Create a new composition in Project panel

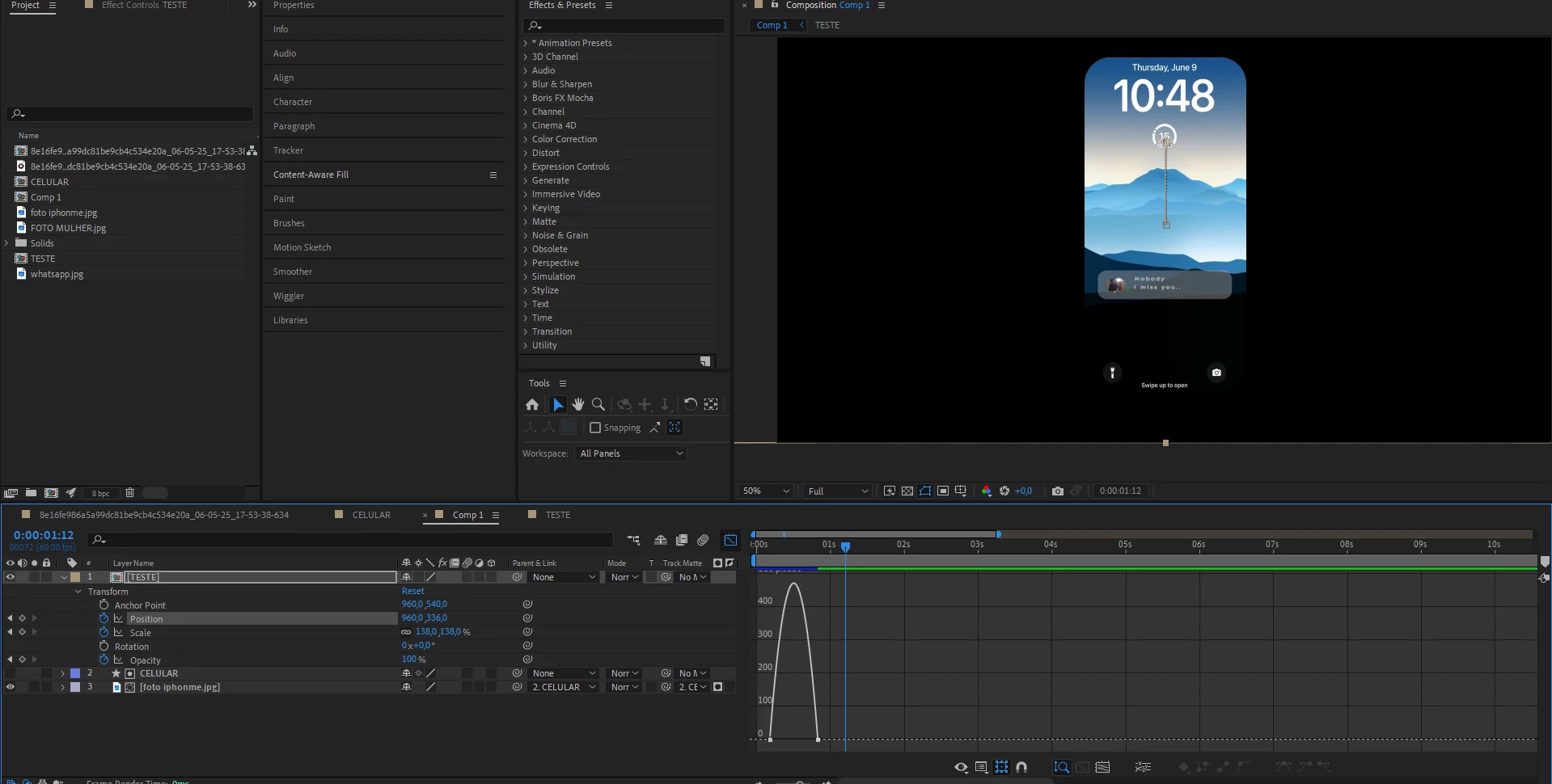pos(51,492)
